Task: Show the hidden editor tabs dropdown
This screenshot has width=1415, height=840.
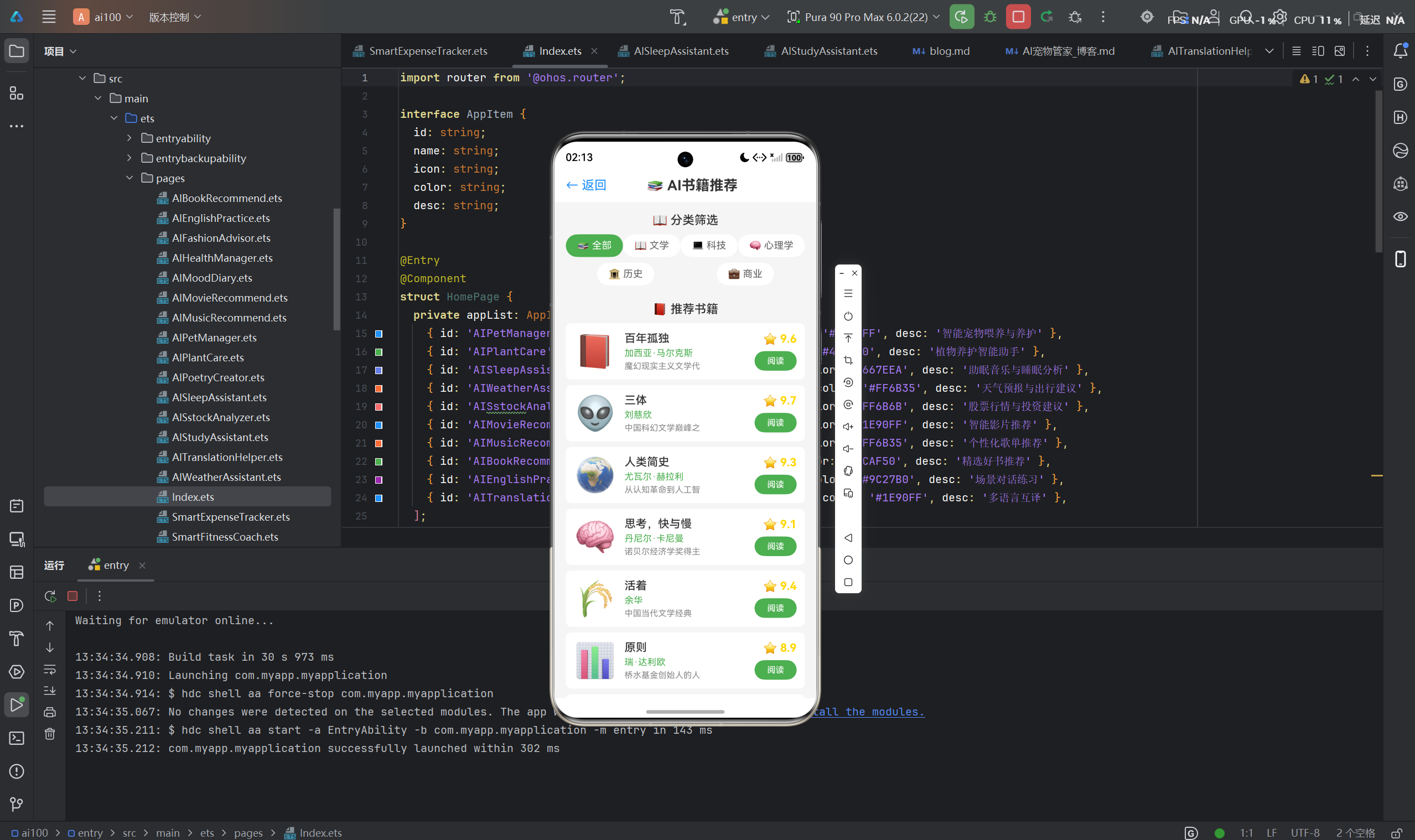Action: pyautogui.click(x=1269, y=51)
